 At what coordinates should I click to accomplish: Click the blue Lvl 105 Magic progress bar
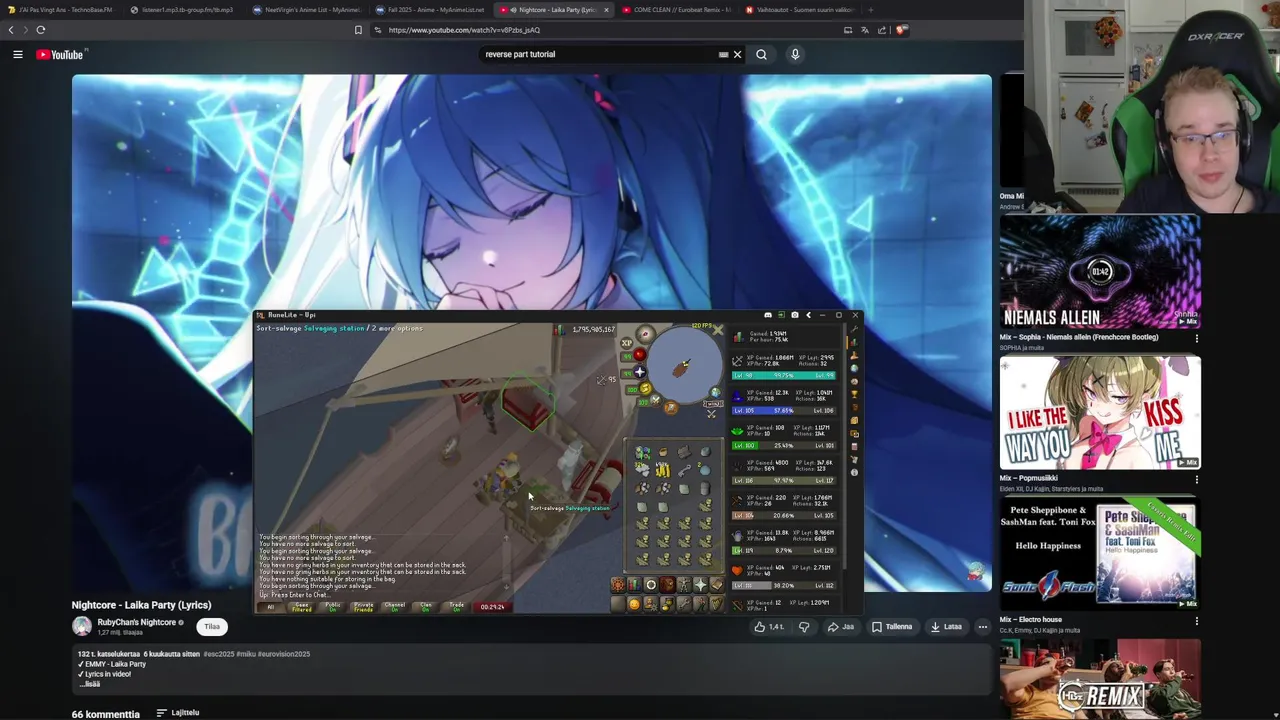pyautogui.click(x=784, y=410)
